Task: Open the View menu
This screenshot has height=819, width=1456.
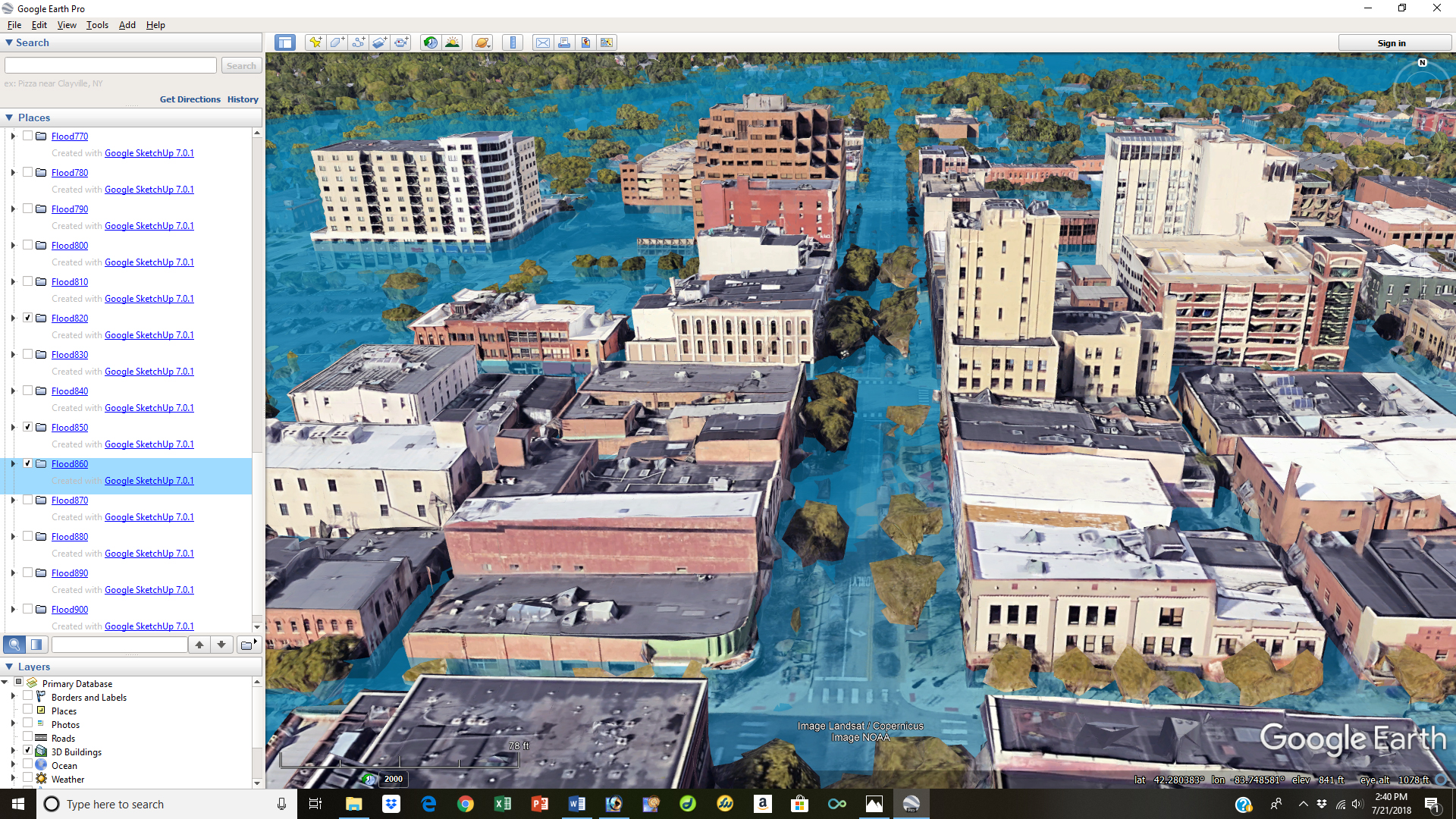Action: [x=67, y=25]
